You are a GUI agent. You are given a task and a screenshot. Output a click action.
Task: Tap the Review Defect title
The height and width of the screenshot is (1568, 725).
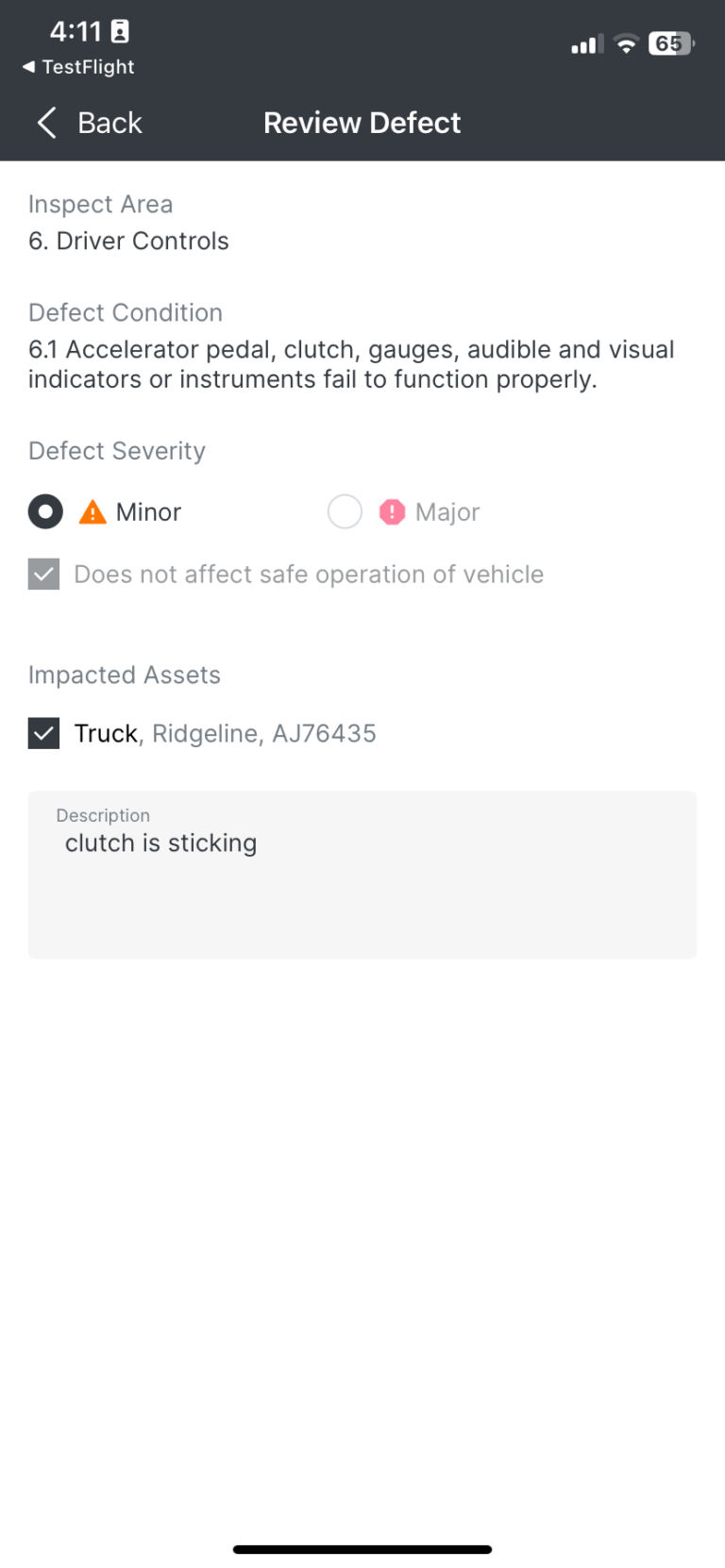point(362,123)
